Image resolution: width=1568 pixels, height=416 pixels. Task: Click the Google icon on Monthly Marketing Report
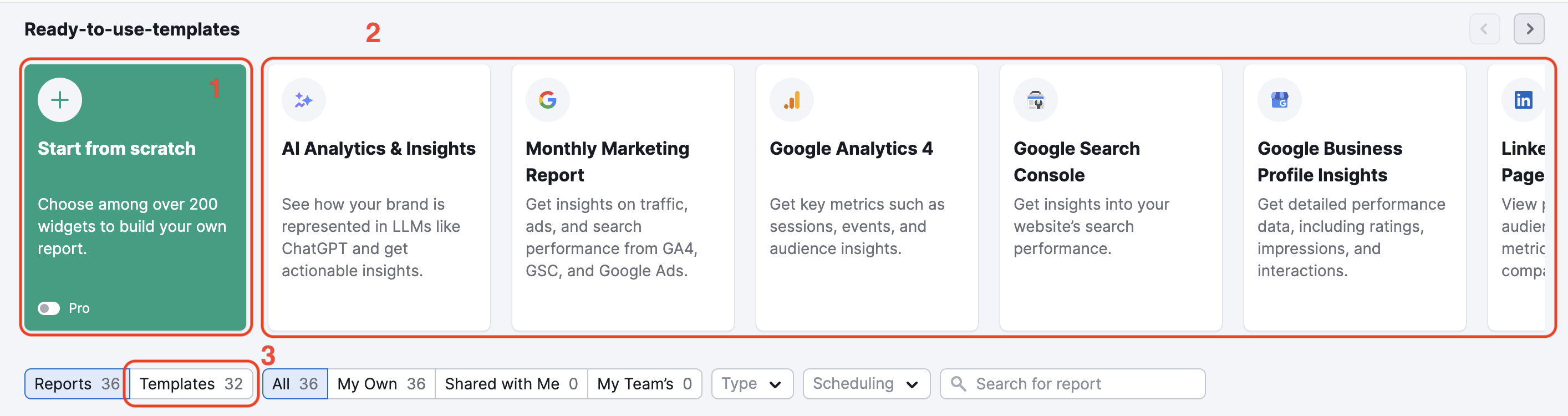pos(547,99)
